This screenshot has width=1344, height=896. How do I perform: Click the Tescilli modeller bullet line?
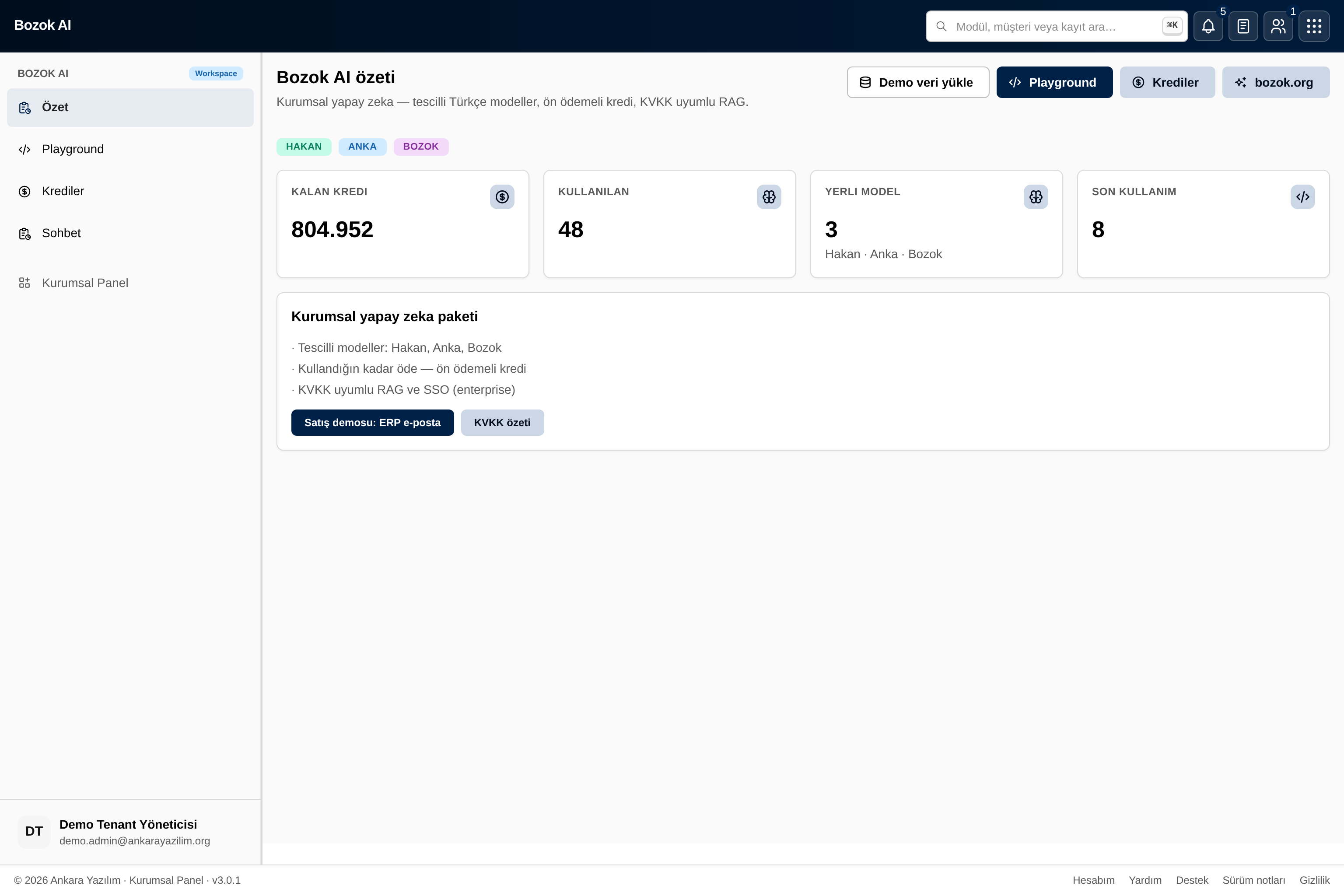pos(396,348)
